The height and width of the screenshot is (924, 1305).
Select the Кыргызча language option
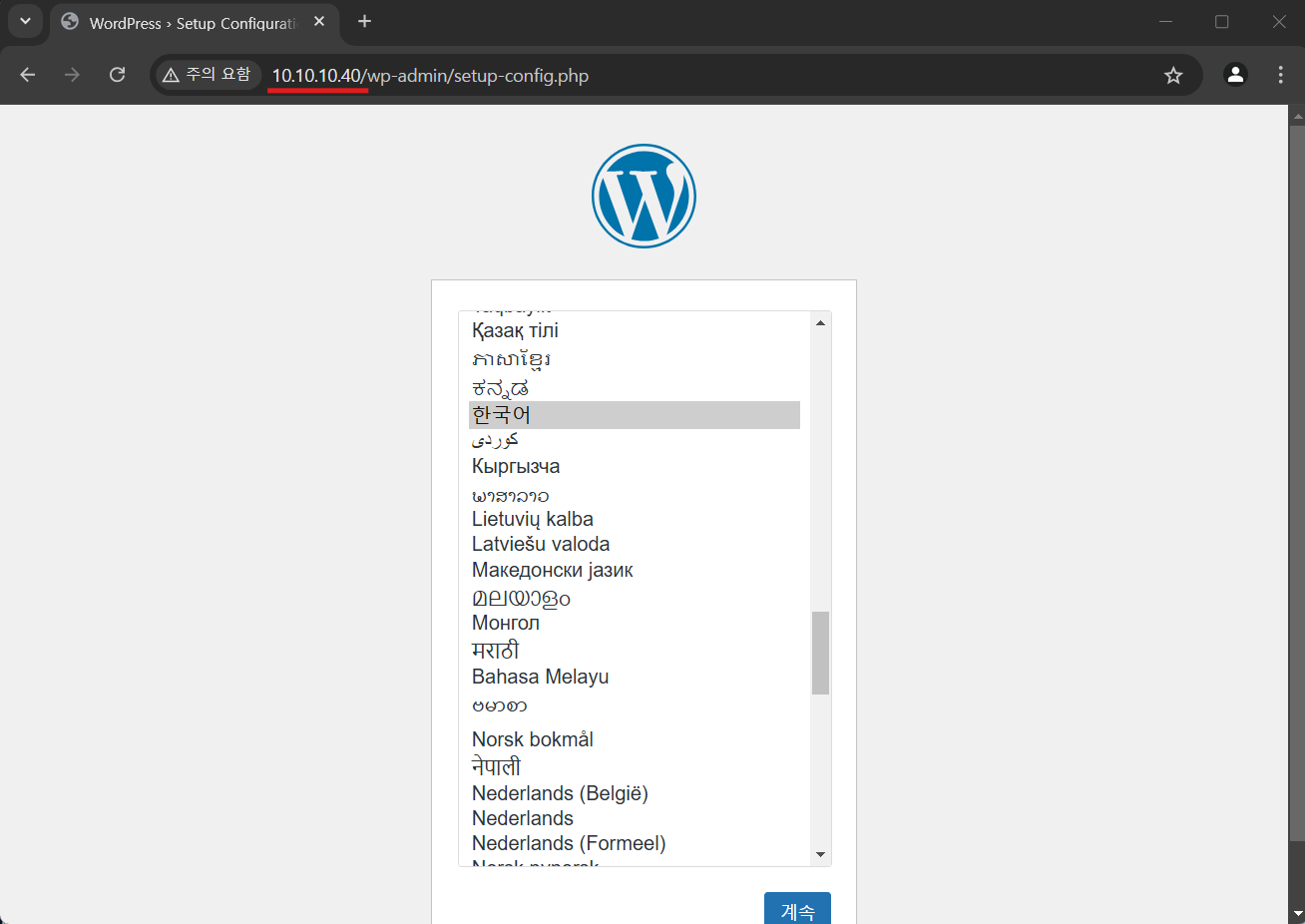point(635,467)
